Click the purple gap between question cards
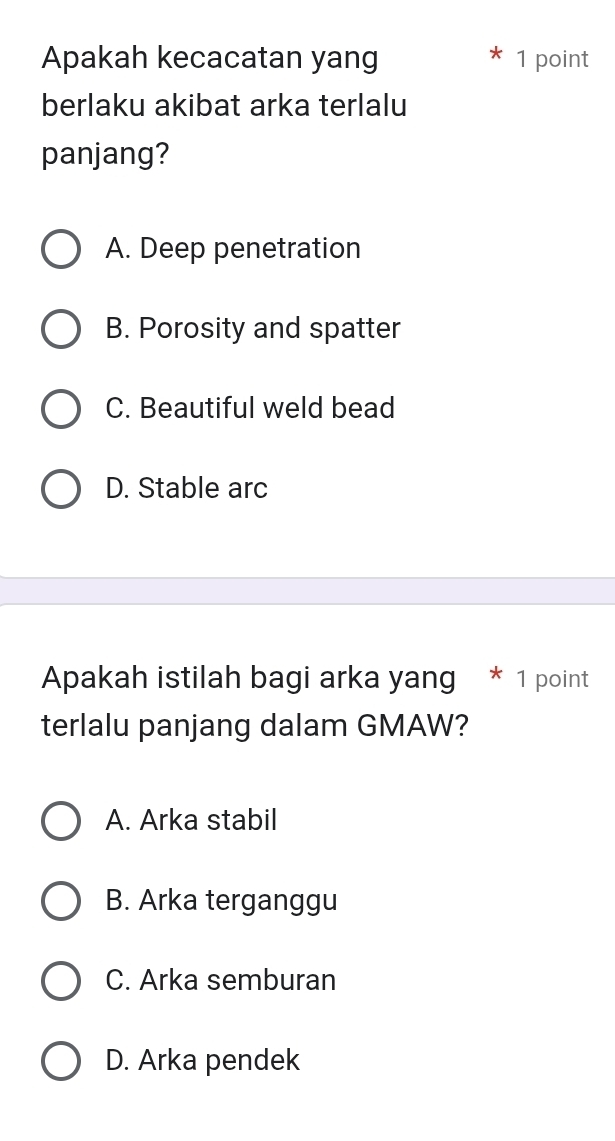 [x=307, y=591]
